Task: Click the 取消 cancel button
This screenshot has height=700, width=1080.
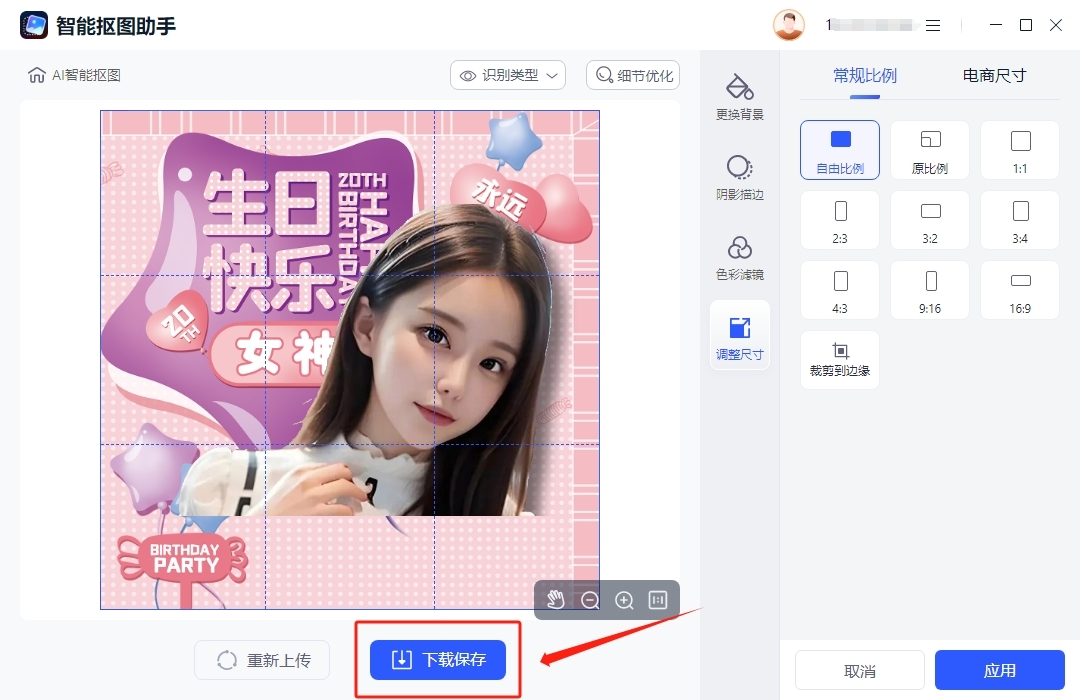Action: pyautogui.click(x=860, y=670)
